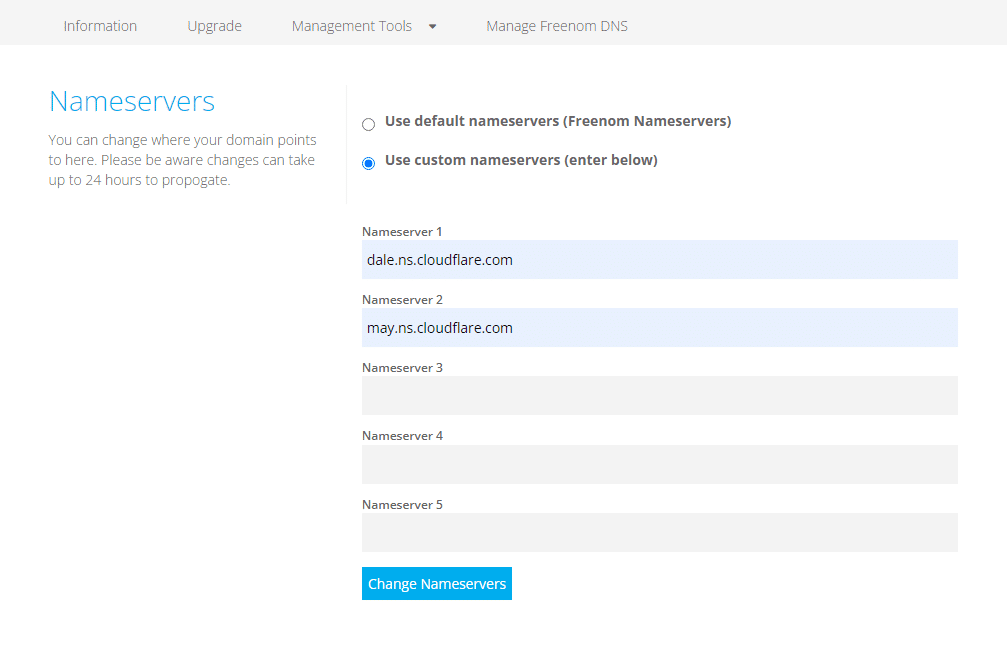
Task: Click into the empty Nameserver 3 field
Action: tap(660, 396)
